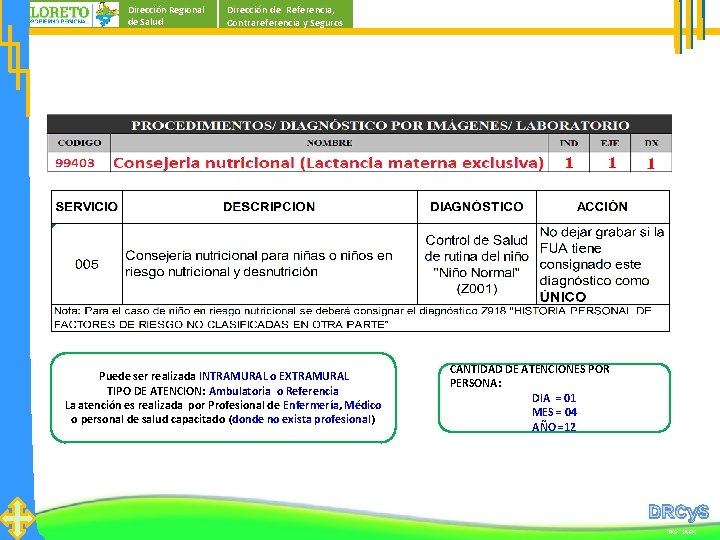The height and width of the screenshot is (540, 720).
Task: Click the action cell ending with ÚNICO
Action: (602, 264)
